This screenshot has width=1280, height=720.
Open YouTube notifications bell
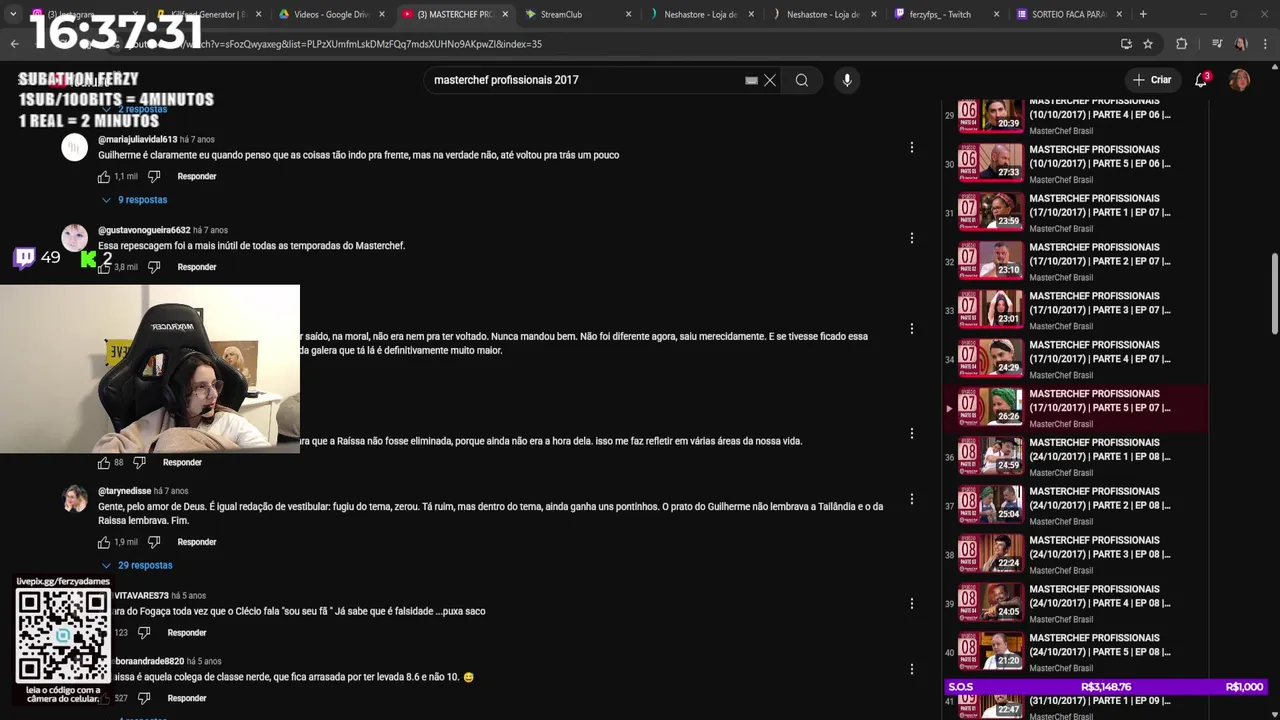[x=1201, y=80]
